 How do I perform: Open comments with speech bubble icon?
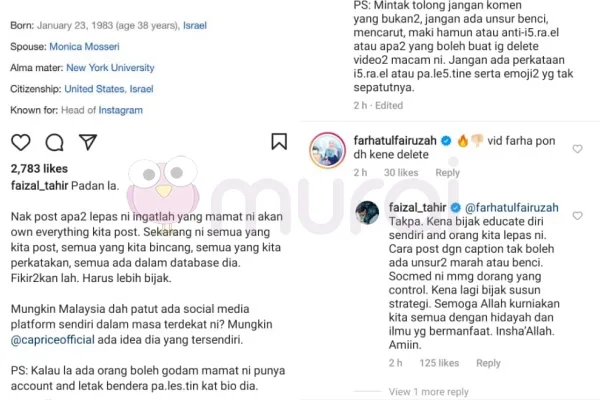(54, 142)
